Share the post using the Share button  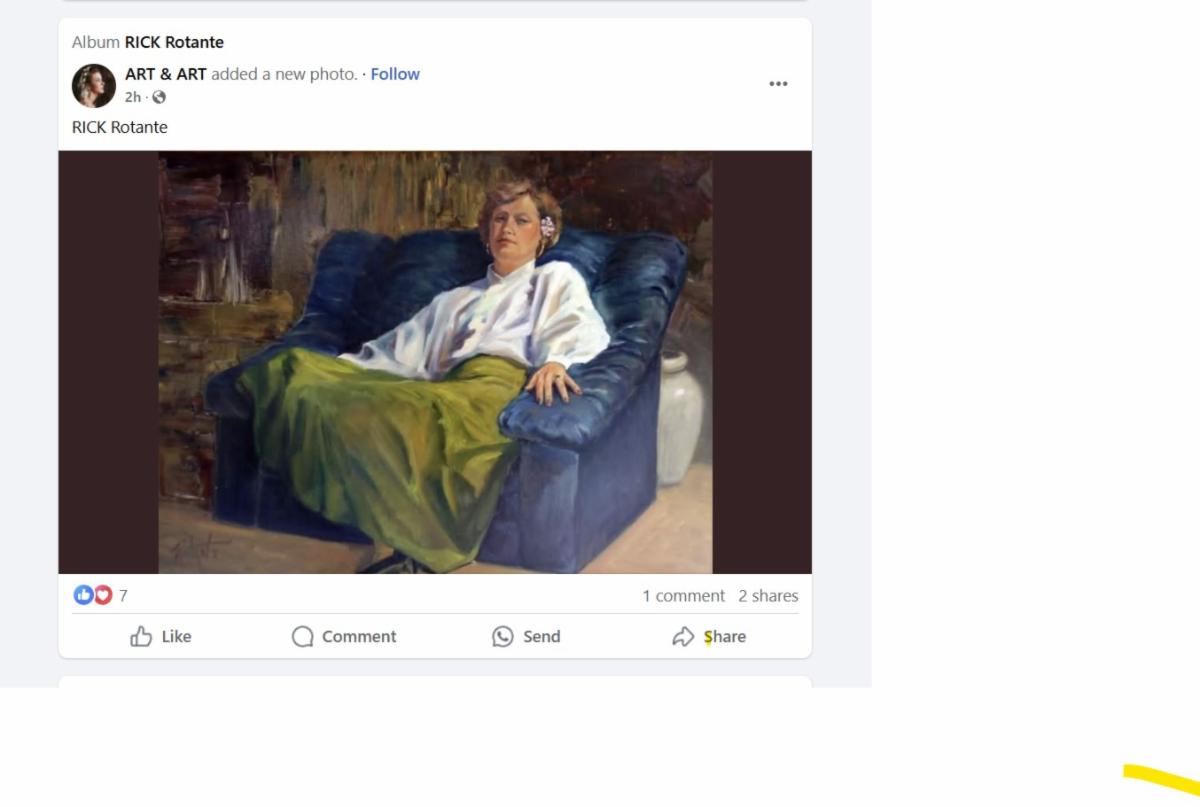point(709,637)
